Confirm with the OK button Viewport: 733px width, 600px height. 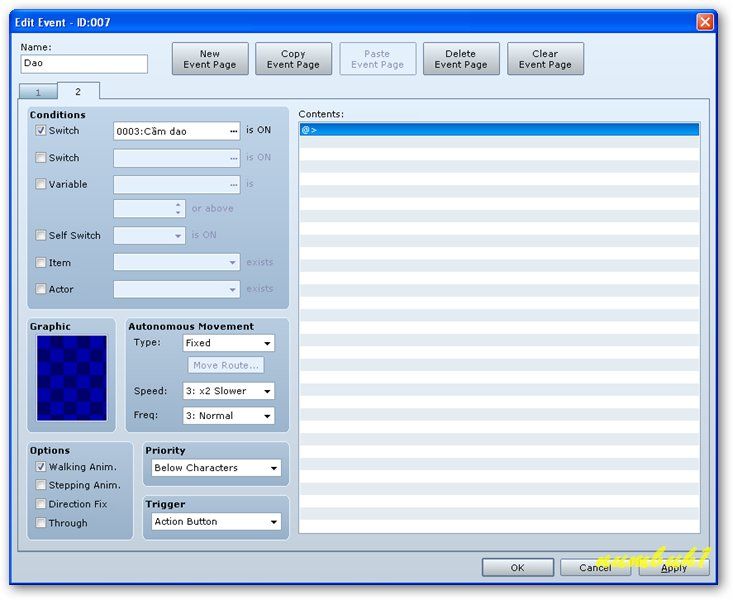click(x=517, y=568)
